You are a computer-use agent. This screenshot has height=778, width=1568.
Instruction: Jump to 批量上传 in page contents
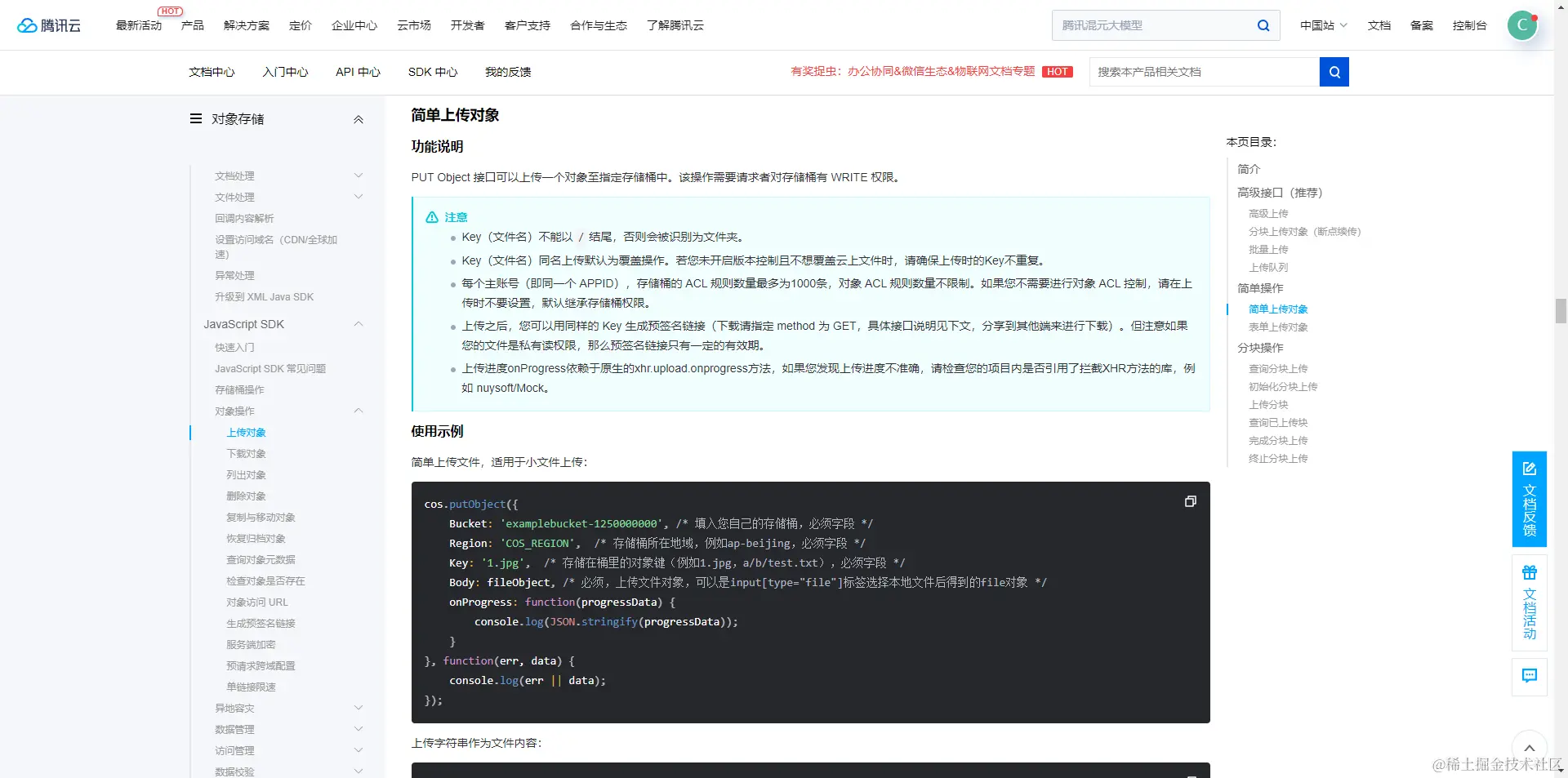click(1268, 250)
